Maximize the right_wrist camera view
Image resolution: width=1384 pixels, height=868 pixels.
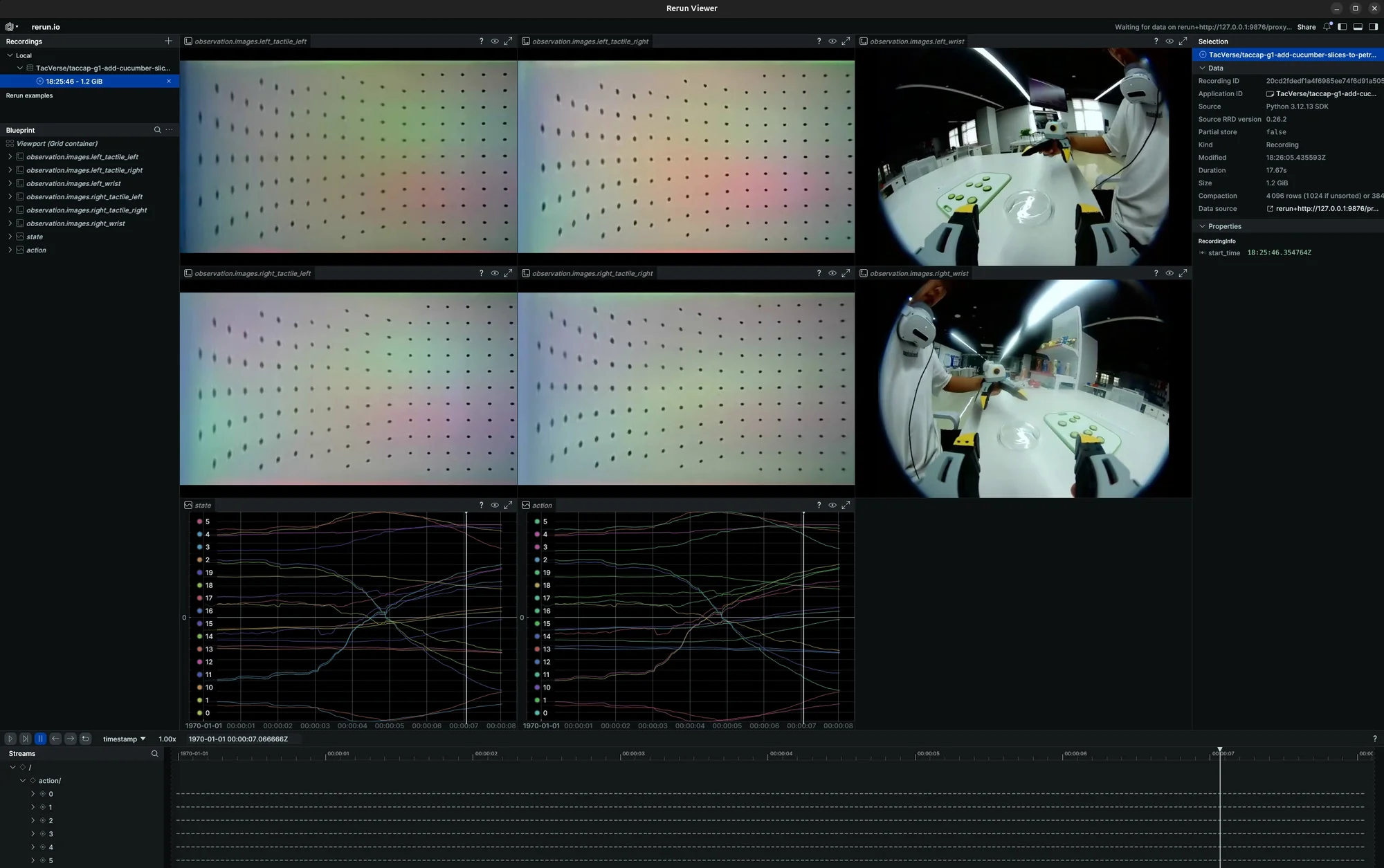pos(1183,273)
